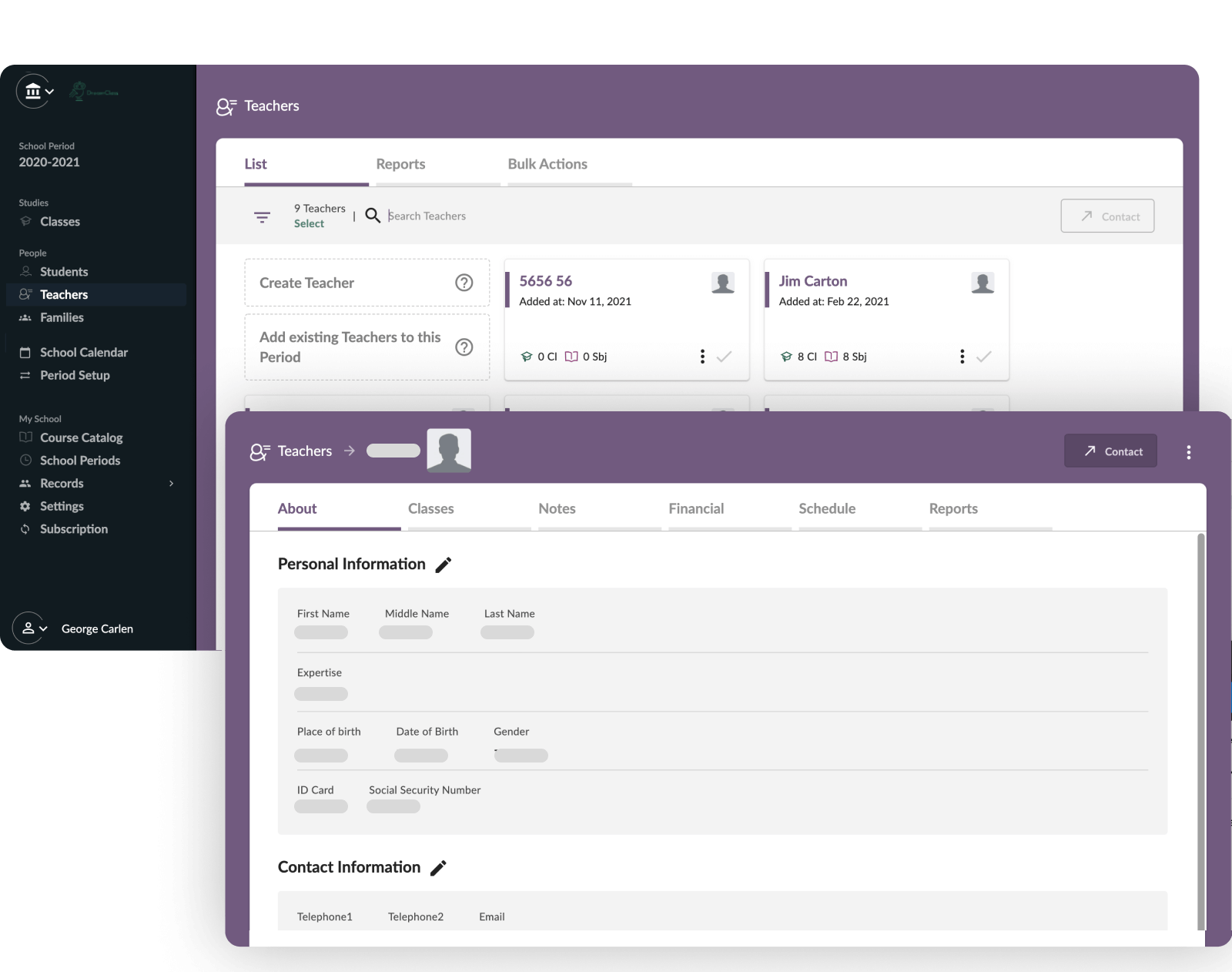Screen dimensions: 1232x972
Task: Click help icon on Add existing Teachers
Action: (x=464, y=347)
